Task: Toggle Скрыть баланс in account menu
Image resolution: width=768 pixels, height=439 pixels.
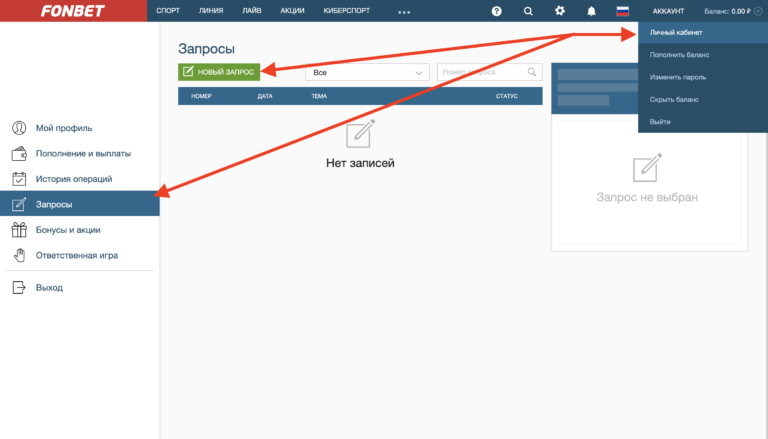Action: coord(703,99)
